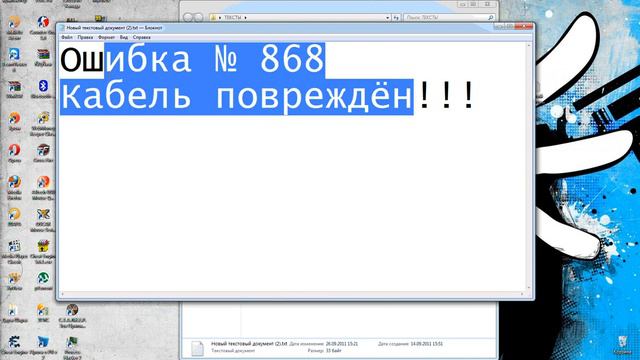
Task: Open the Правка menu in Notepad
Action: (85, 37)
